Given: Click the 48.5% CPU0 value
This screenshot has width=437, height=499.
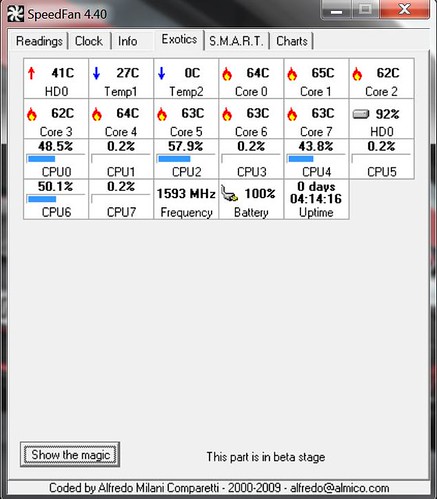Looking at the screenshot, I should click(55, 146).
